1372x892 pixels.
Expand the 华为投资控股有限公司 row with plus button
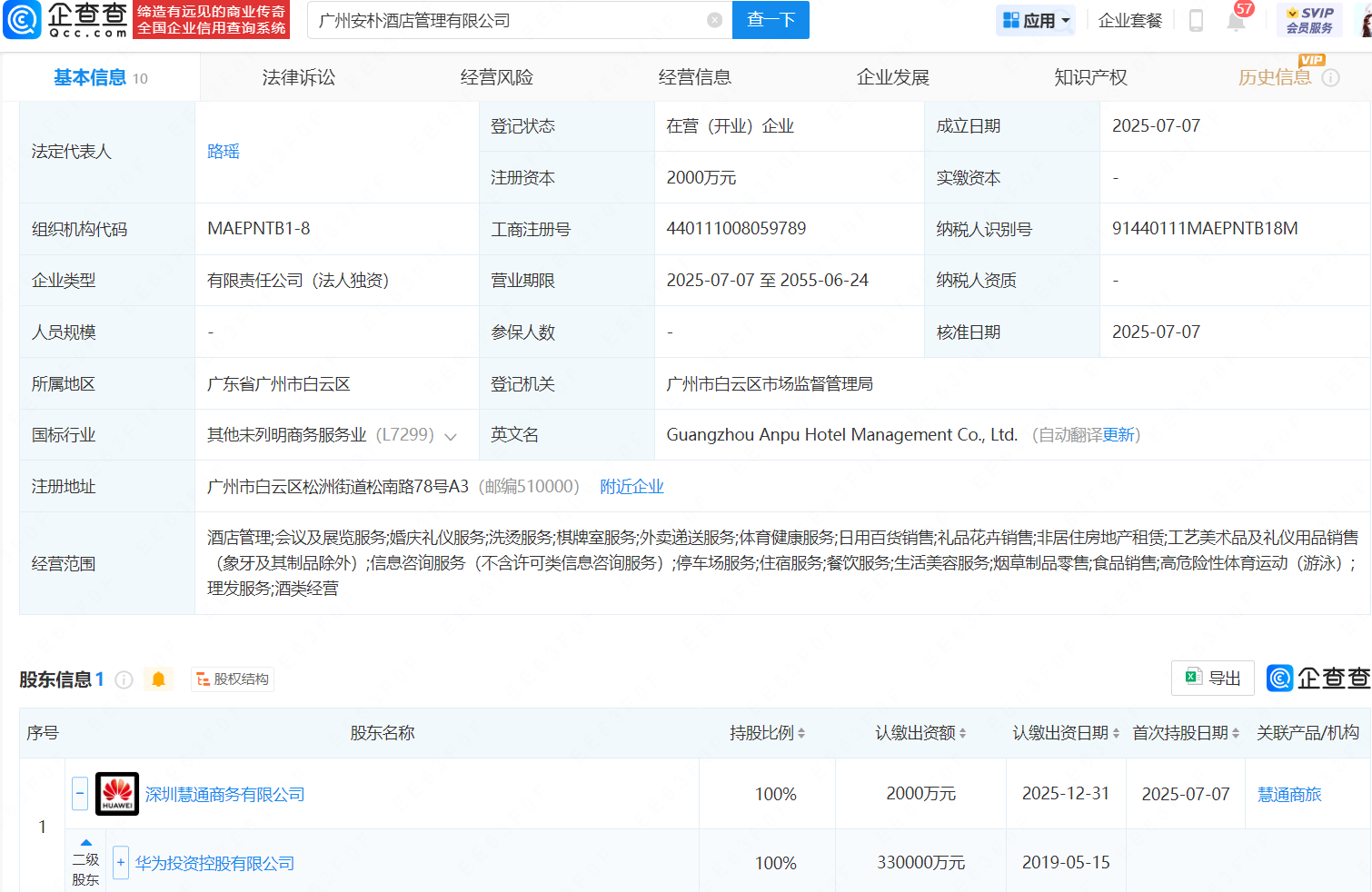tap(121, 863)
